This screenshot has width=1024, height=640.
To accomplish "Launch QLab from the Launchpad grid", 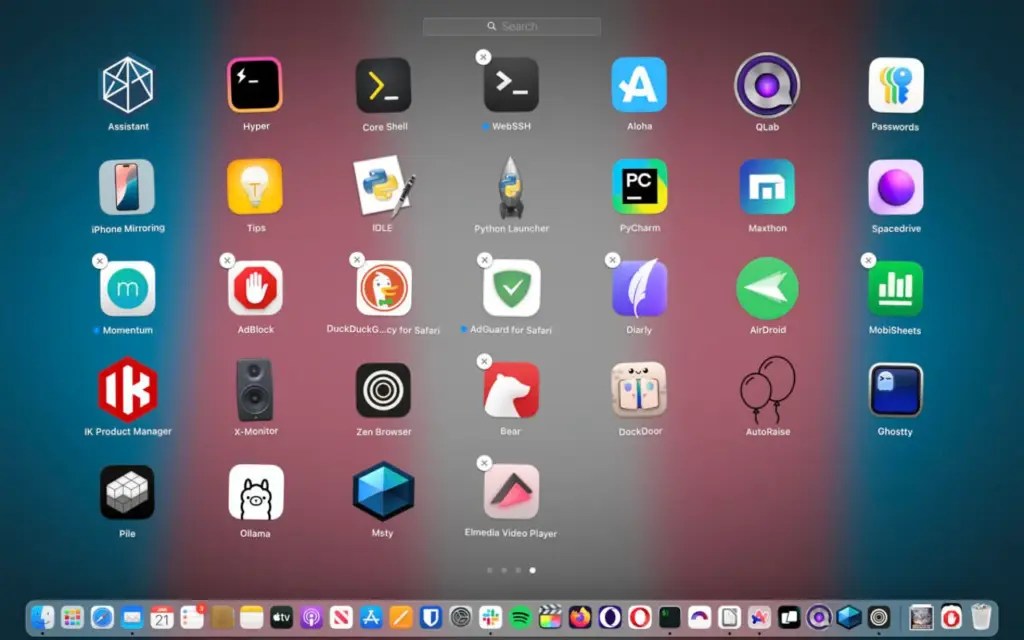I will pos(767,85).
